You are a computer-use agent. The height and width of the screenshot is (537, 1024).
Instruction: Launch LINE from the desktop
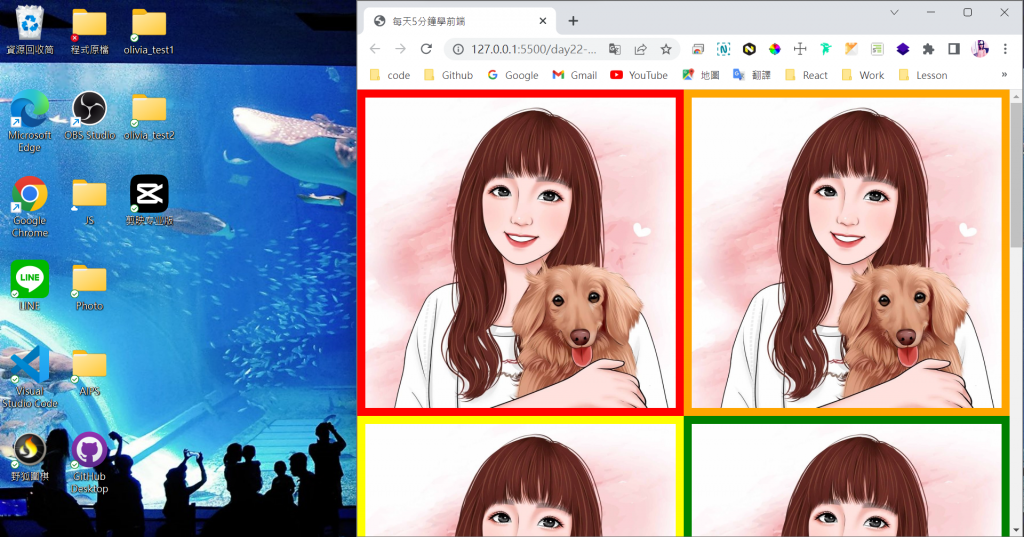[x=29, y=286]
